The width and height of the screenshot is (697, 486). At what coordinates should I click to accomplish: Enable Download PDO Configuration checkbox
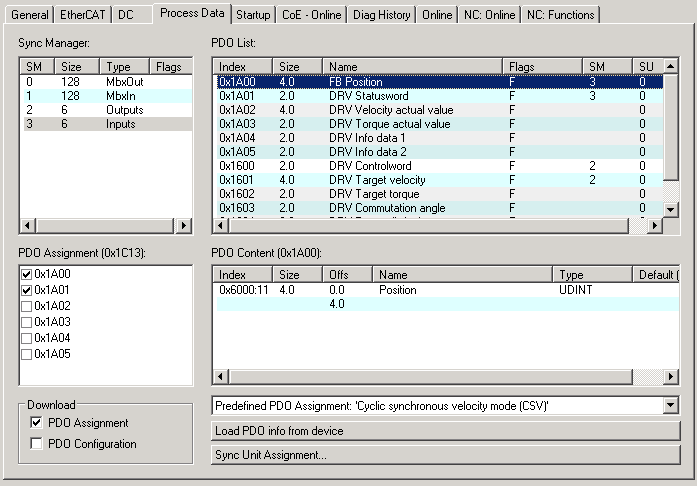coord(36,443)
